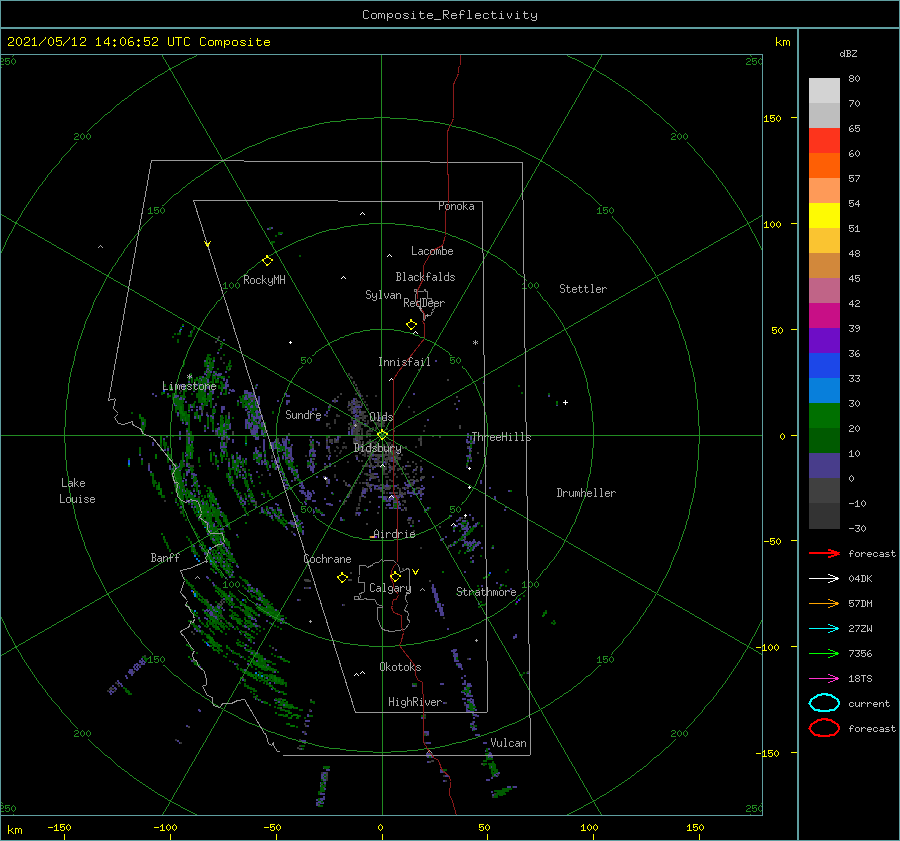Click the Stettler city label

(x=583, y=289)
